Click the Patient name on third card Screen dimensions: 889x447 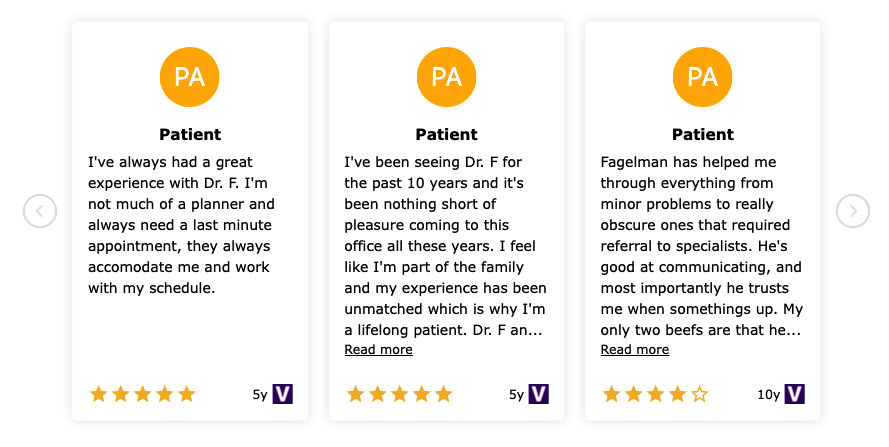[702, 134]
